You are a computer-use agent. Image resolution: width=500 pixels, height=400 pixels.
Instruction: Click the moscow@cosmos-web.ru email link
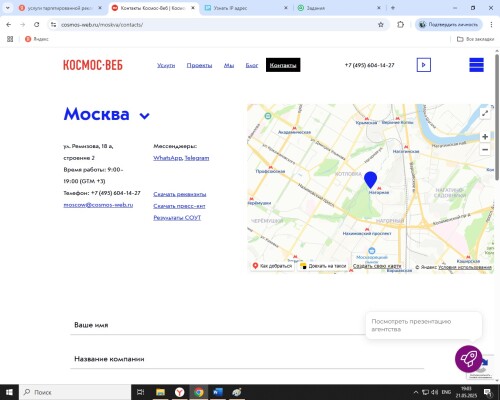pos(98,205)
